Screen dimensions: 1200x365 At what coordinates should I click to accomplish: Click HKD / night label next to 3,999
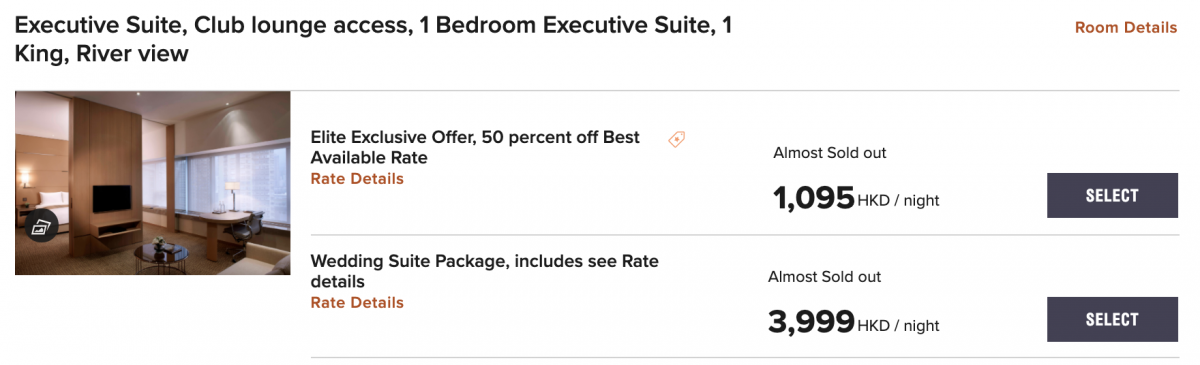coord(898,325)
